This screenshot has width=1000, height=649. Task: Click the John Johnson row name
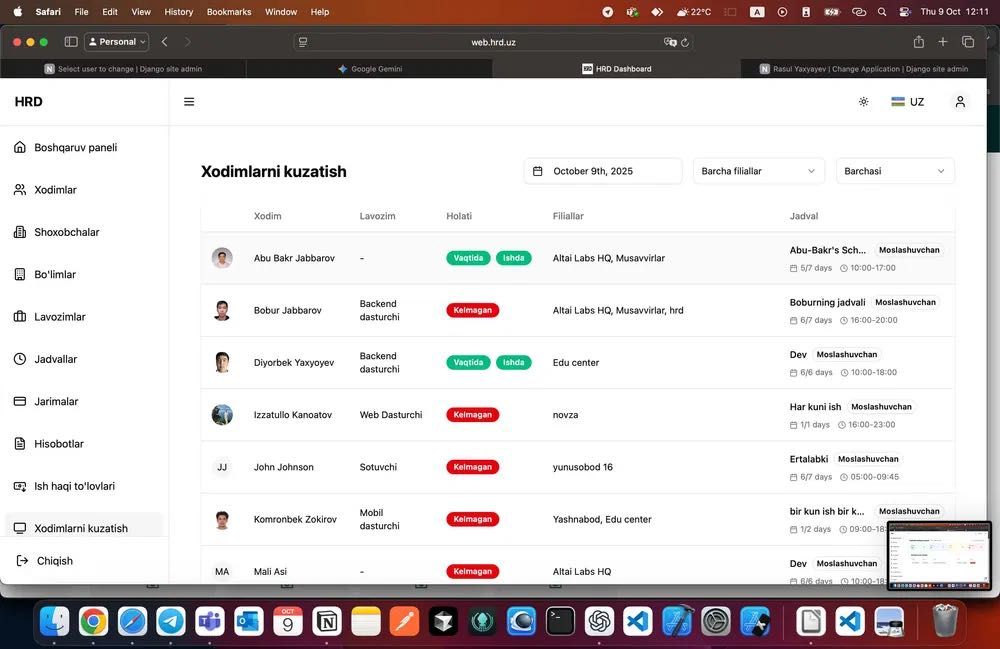coord(284,467)
